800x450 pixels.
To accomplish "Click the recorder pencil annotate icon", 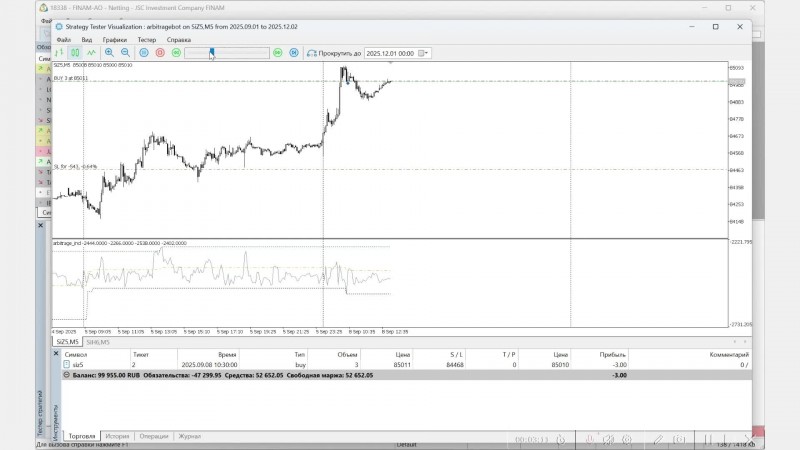I will [659, 439].
